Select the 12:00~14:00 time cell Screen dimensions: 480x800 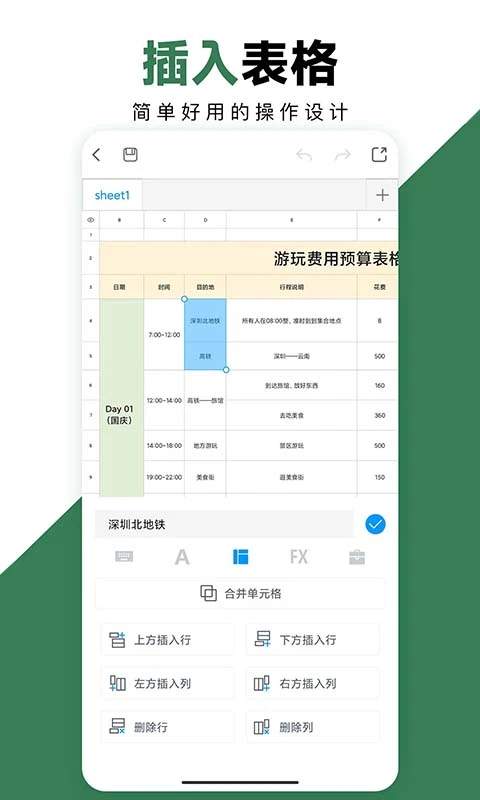164,401
